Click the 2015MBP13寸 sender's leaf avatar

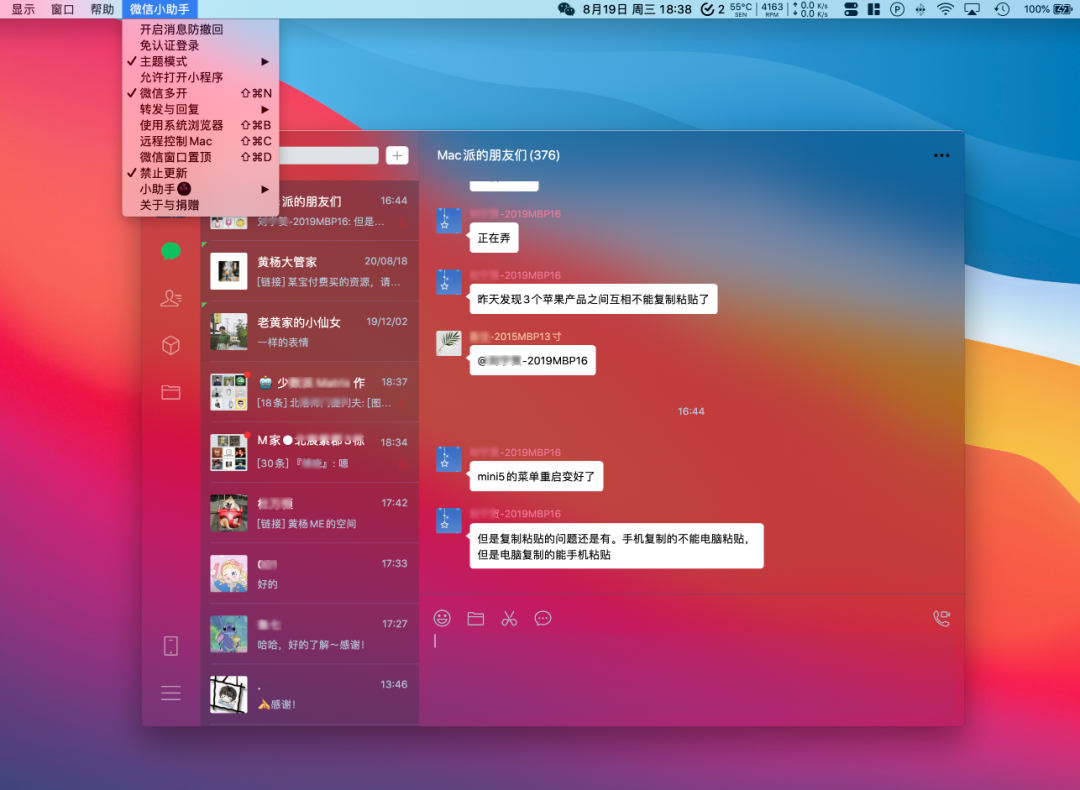point(449,343)
